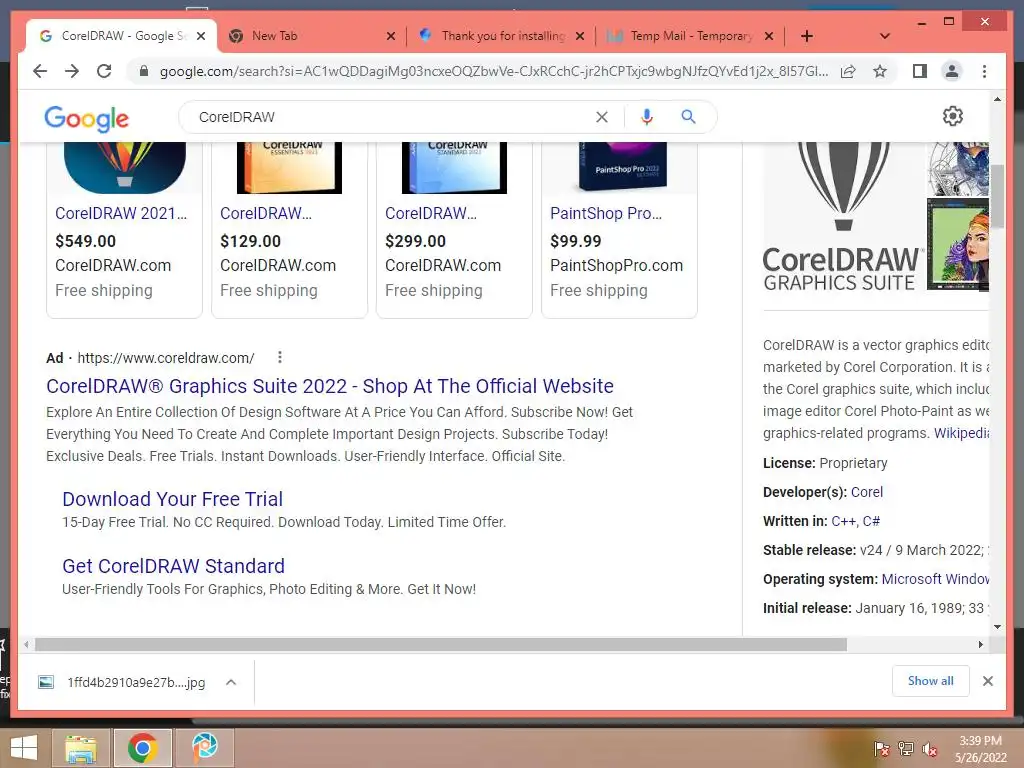This screenshot has height=768, width=1024.
Task: Clear the Google search box
Action: click(601, 117)
